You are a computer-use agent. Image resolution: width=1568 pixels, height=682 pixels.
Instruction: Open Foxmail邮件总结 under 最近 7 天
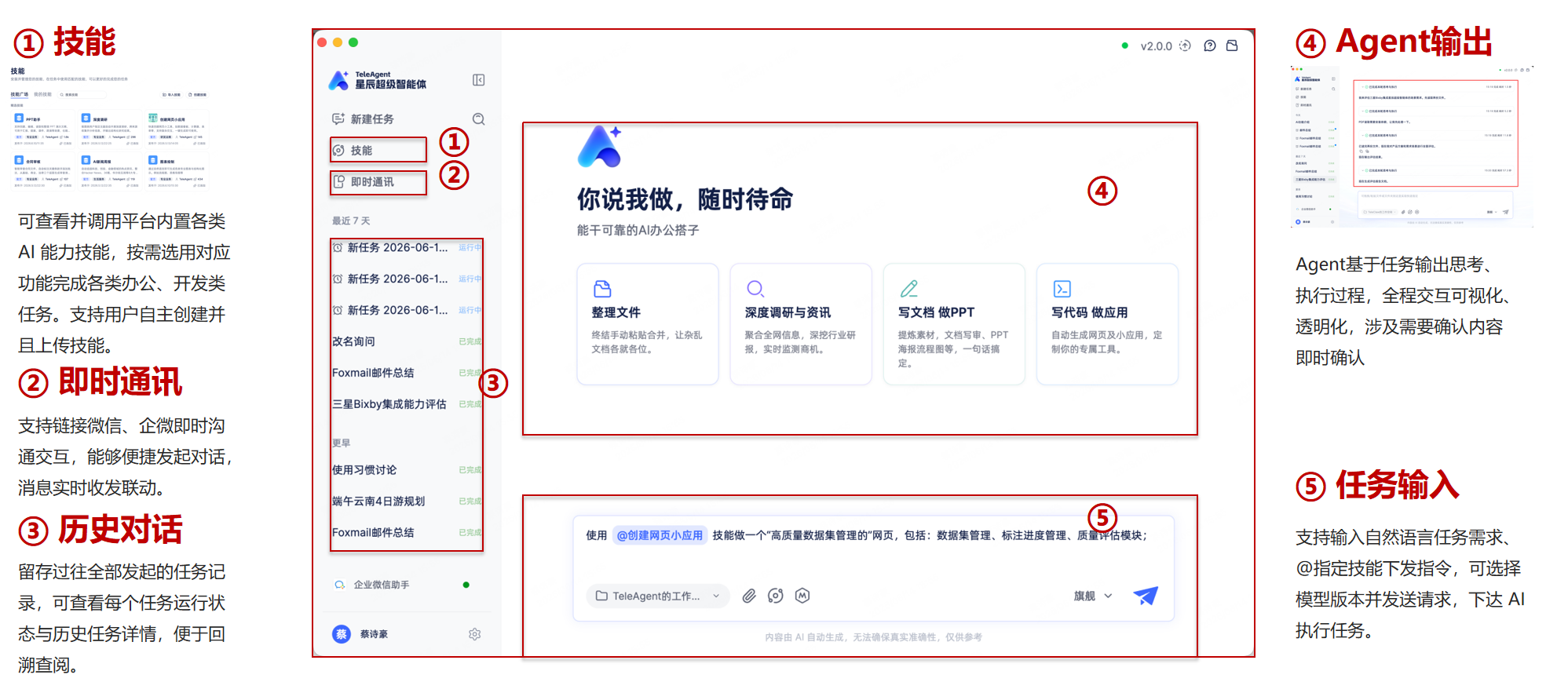click(407, 373)
